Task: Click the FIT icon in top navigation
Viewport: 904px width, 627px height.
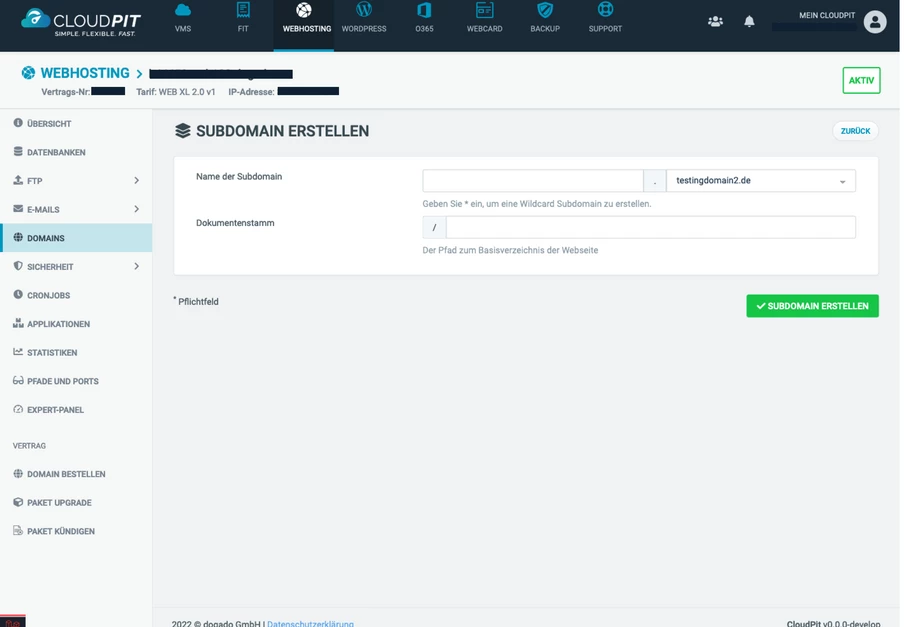Action: click(243, 11)
